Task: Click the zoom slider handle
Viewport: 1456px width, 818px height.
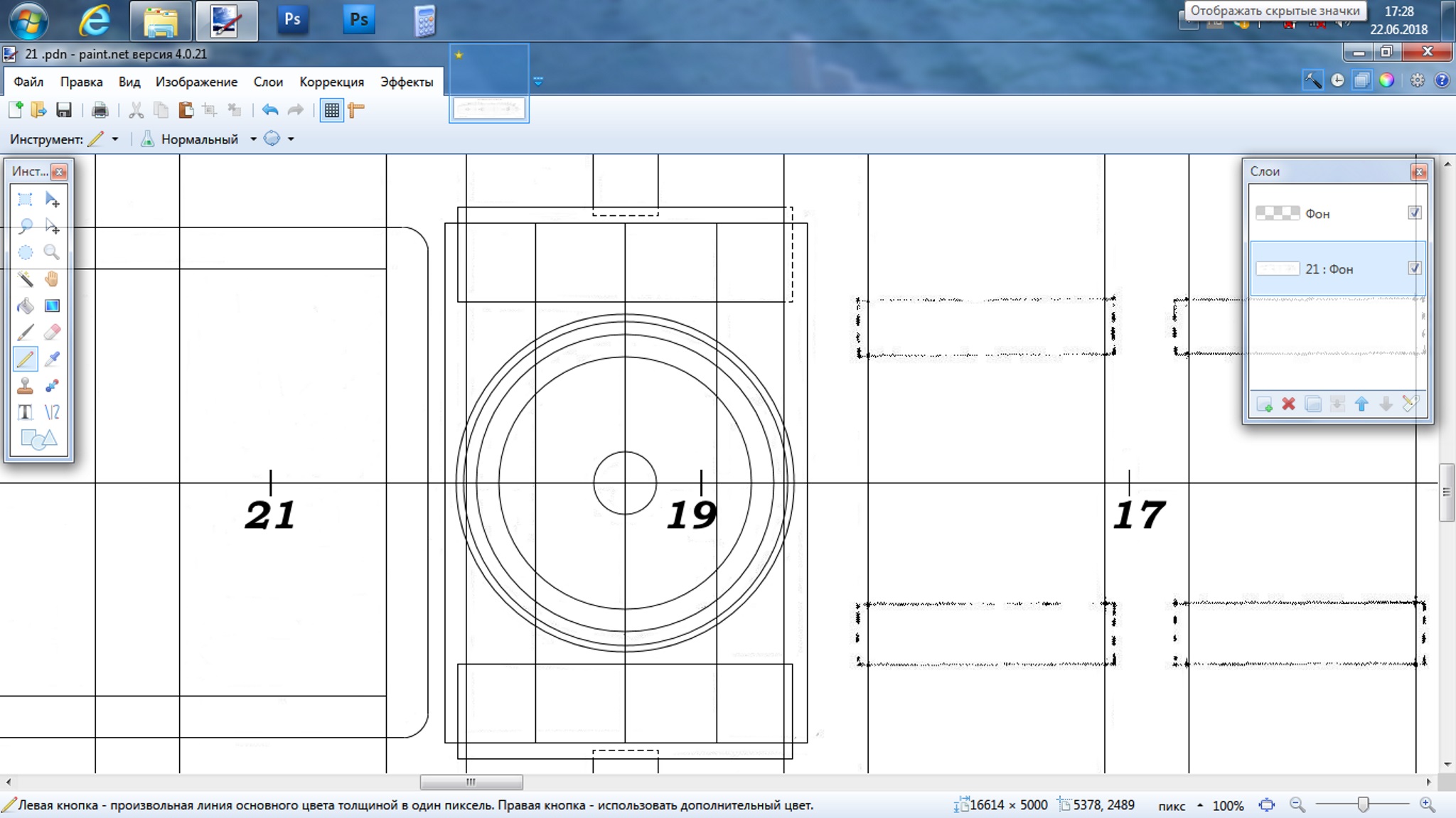Action: (x=1363, y=804)
